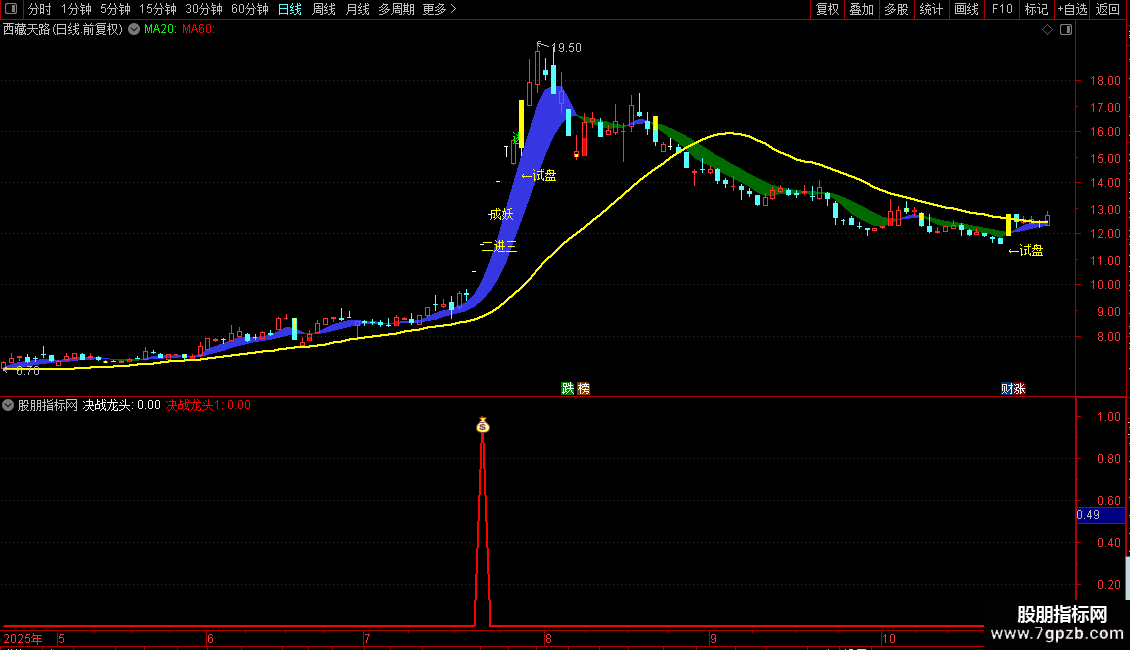This screenshot has height=650, width=1130.
Task: Click the MA60 indicator label
Action: point(198,30)
